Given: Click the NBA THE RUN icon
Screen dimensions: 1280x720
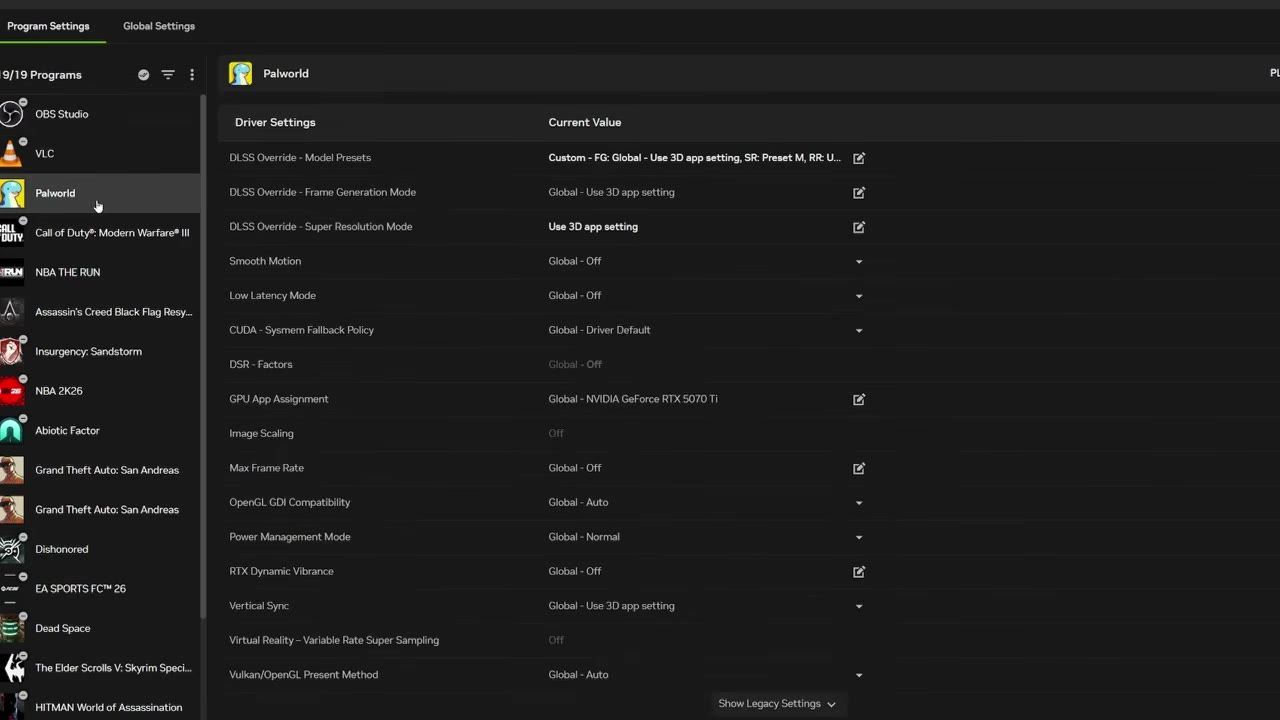Looking at the screenshot, I should 11,272.
